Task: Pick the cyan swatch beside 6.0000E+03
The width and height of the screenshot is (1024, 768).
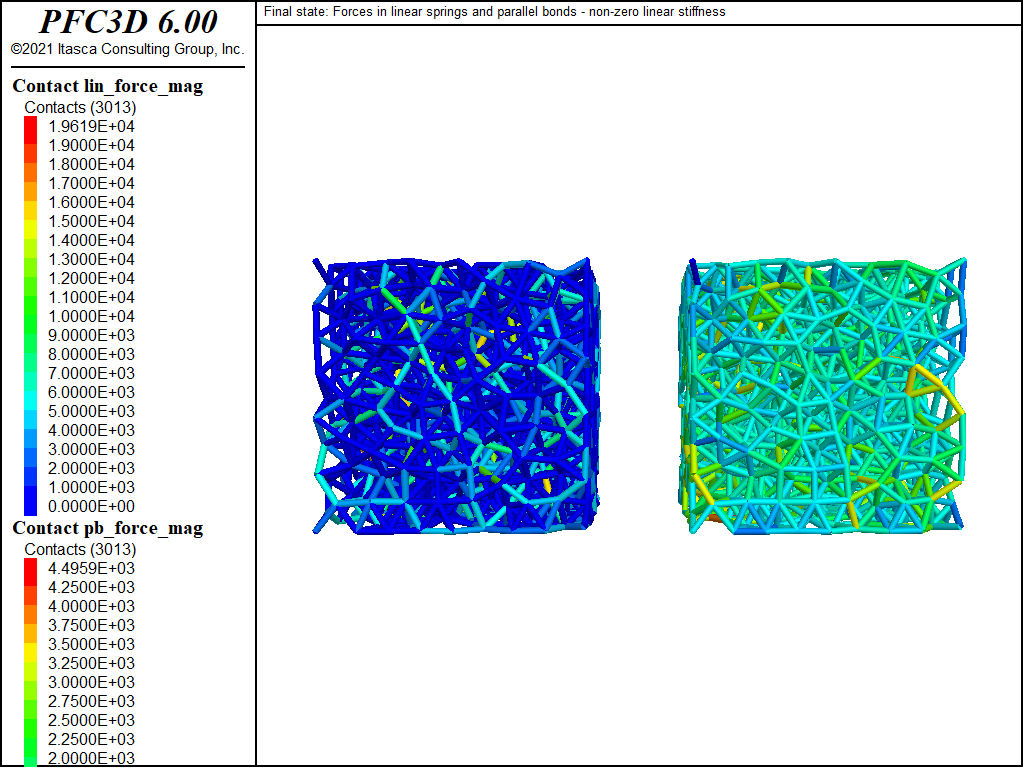Action: (30, 392)
